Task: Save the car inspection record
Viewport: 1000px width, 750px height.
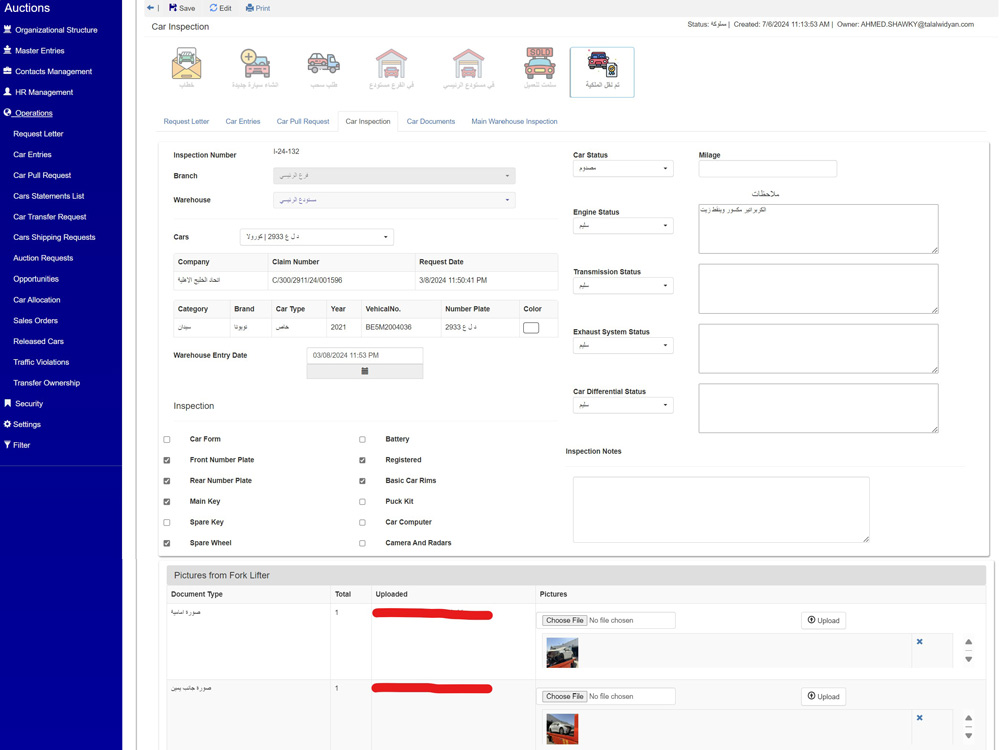Action: click(x=182, y=8)
